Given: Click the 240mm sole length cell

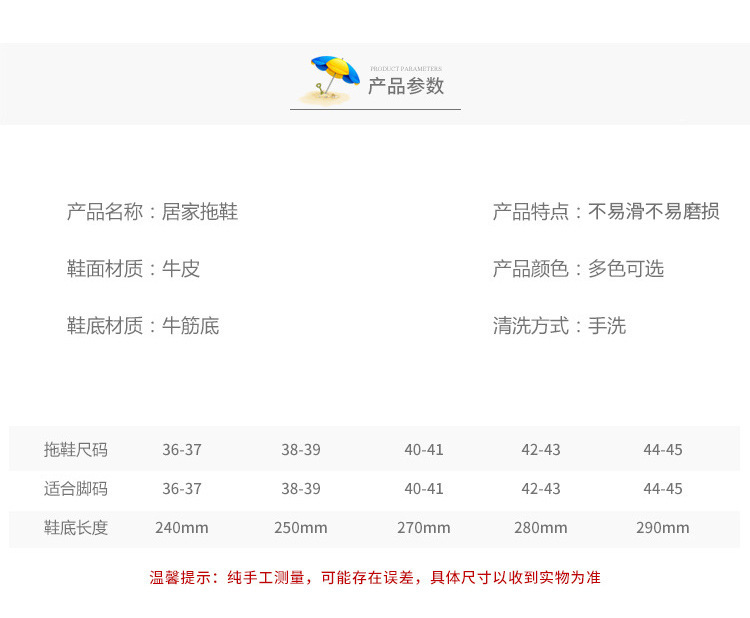Looking at the screenshot, I should [x=182, y=528].
